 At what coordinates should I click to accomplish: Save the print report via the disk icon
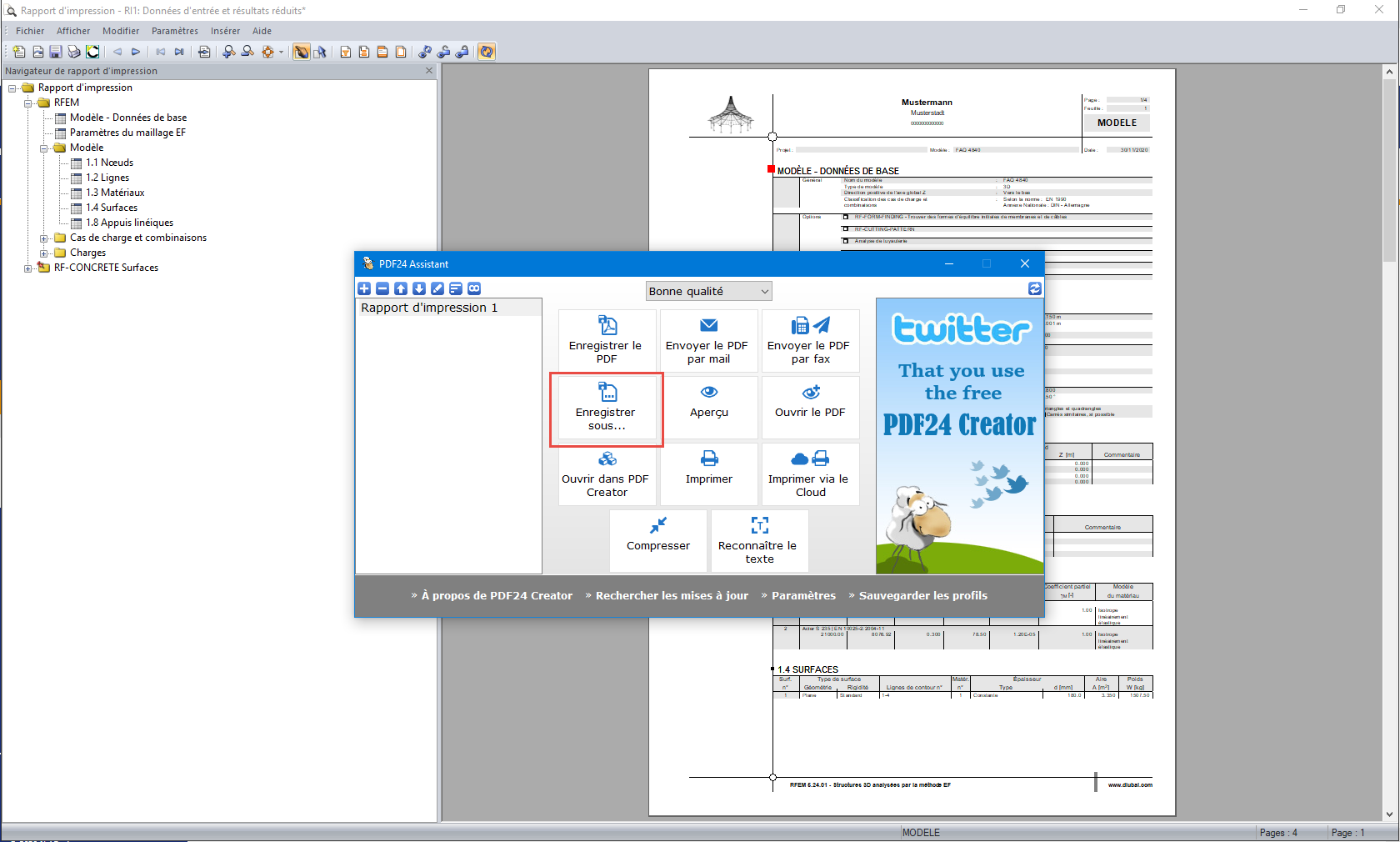54,52
